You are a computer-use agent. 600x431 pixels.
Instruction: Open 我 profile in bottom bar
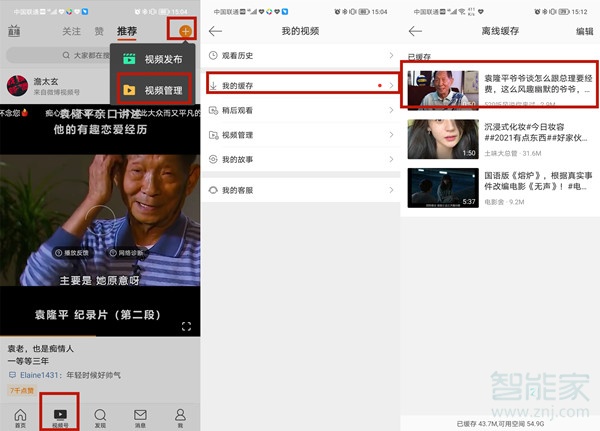point(180,418)
